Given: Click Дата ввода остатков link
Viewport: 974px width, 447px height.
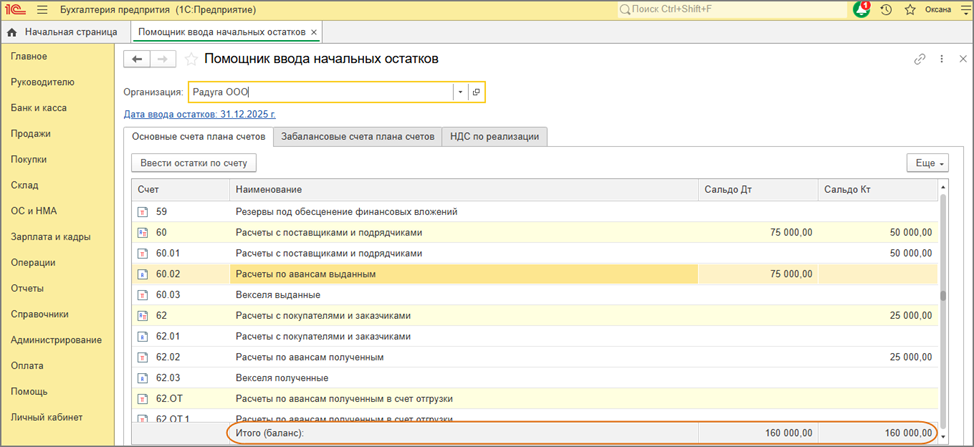Looking at the screenshot, I should point(186,115).
